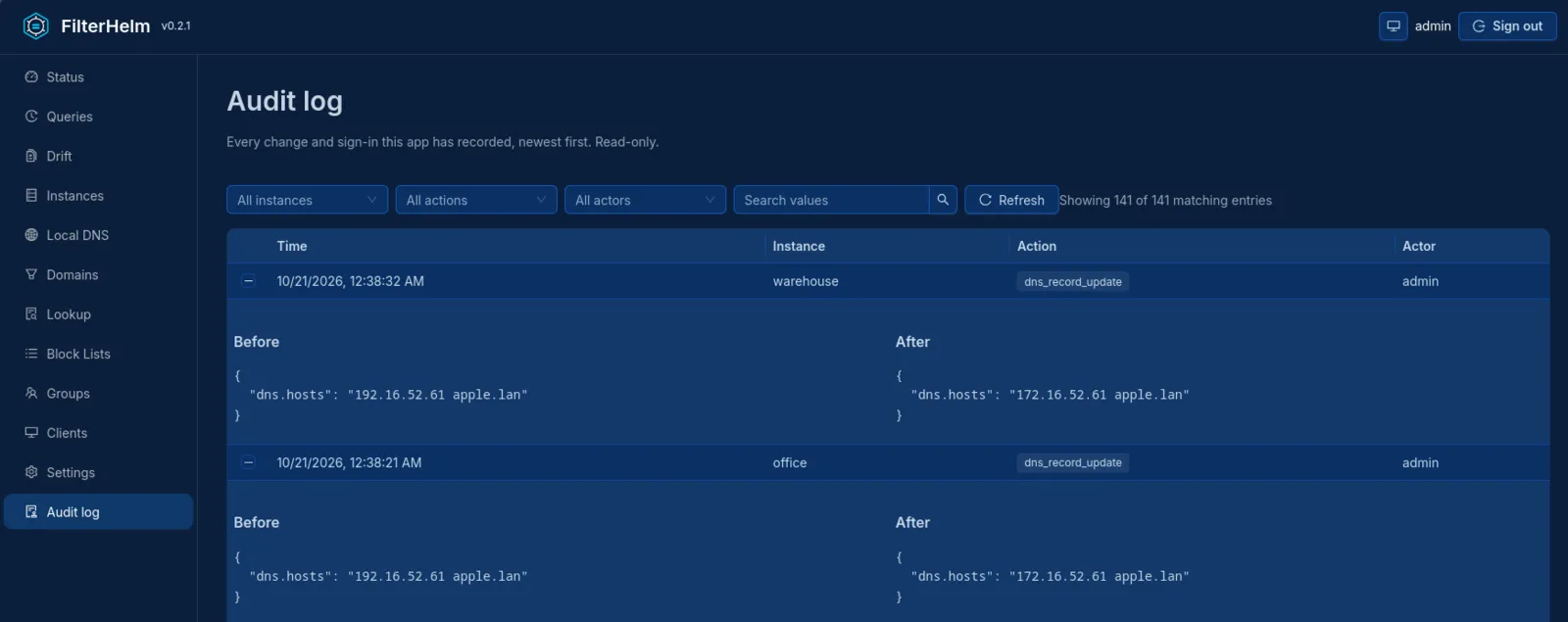Click the '10/21/2026, 12:38:21 AM' timestamp
1568x622 pixels.
(x=349, y=462)
